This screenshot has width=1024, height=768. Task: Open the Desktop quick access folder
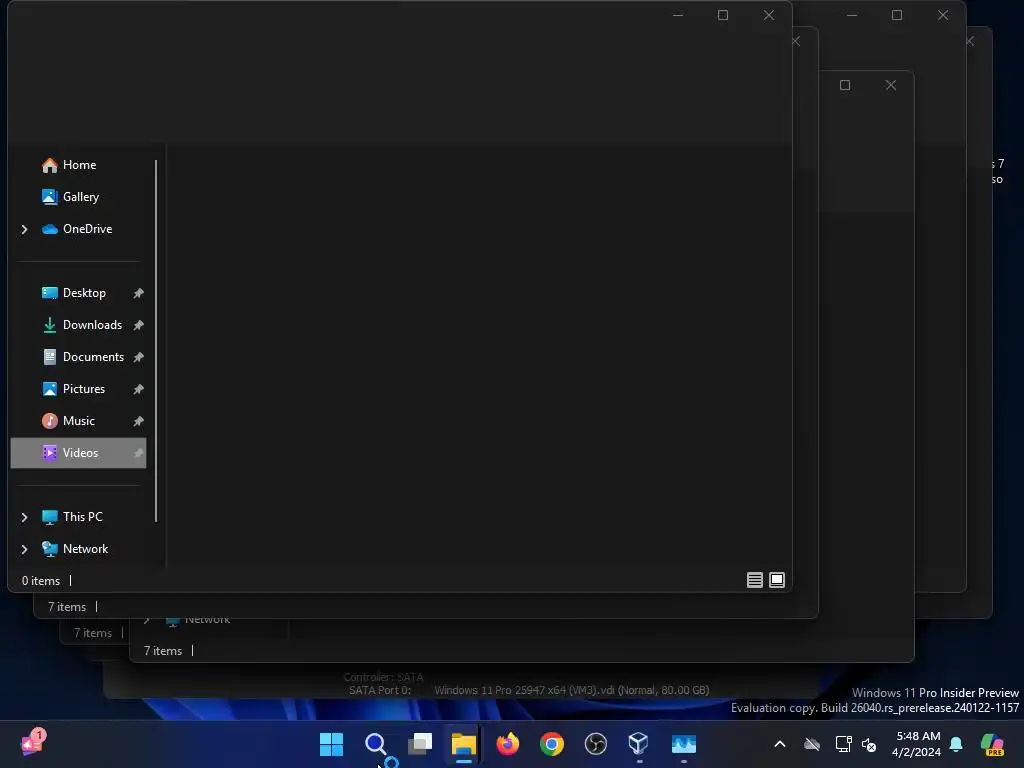pyautogui.click(x=84, y=293)
